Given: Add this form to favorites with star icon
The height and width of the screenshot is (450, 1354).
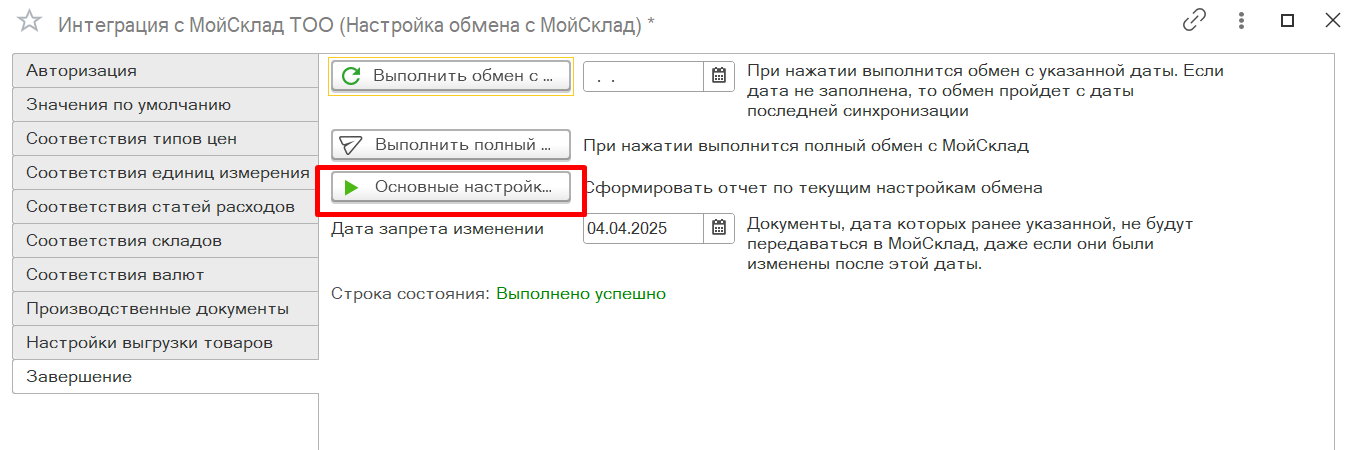Looking at the screenshot, I should coord(31,22).
